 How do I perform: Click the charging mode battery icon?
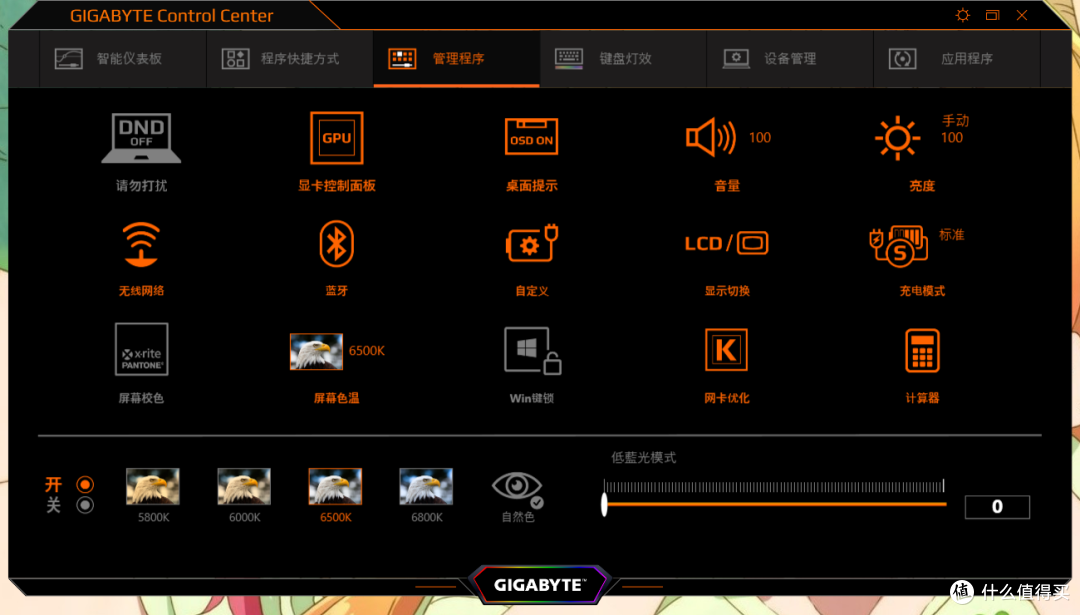tap(898, 246)
